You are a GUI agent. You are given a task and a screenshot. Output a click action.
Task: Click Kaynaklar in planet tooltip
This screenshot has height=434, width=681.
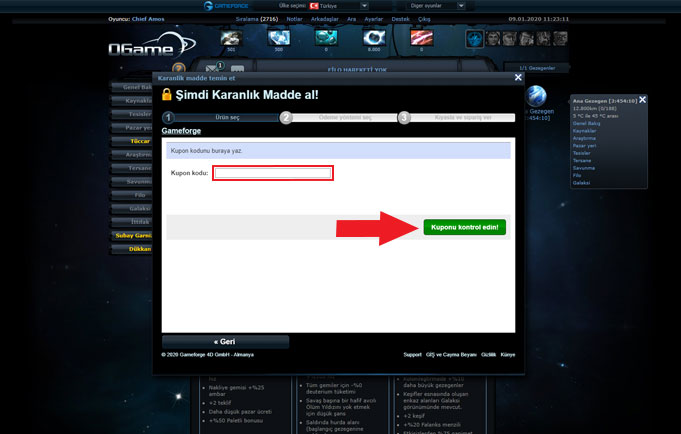585,131
